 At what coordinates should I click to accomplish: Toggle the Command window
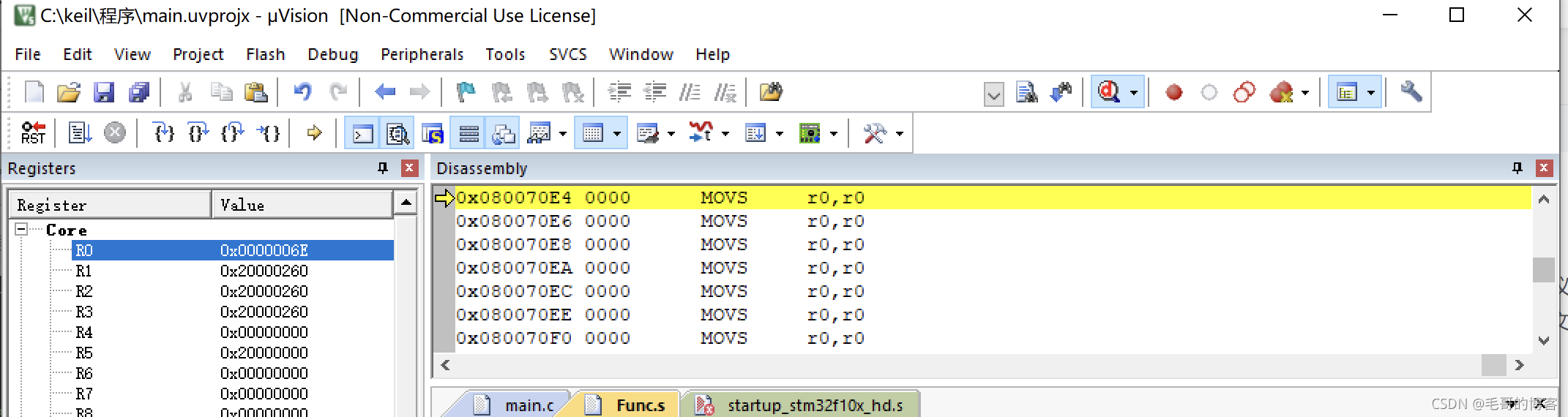[x=363, y=133]
